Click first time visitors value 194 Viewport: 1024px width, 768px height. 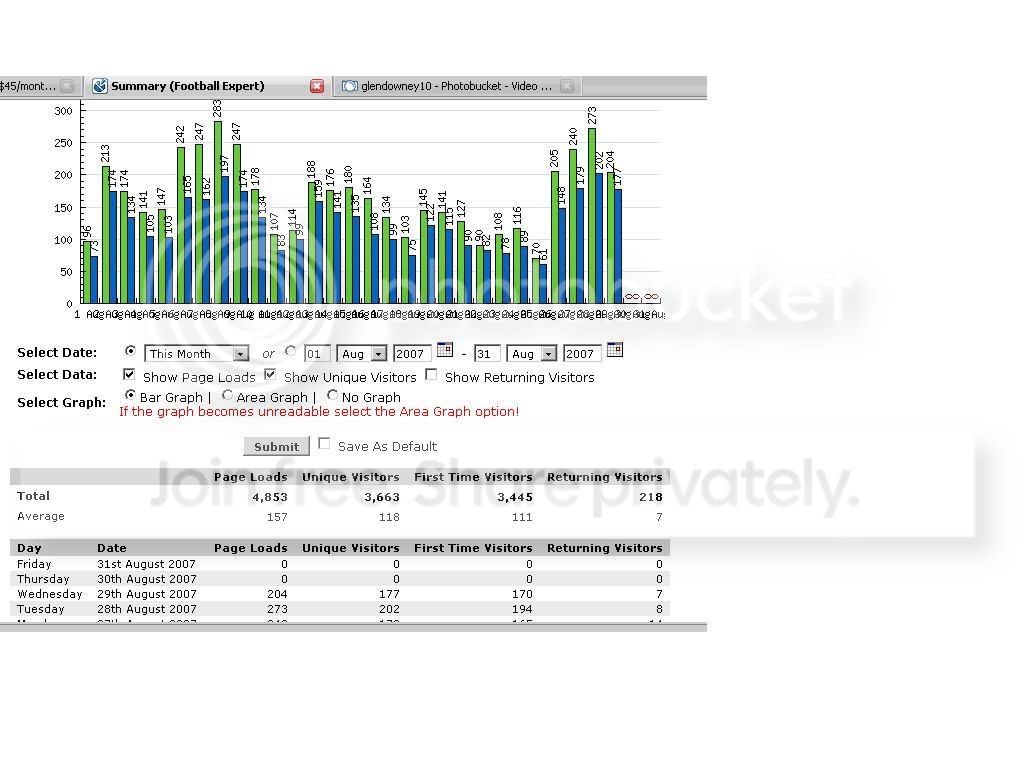click(522, 609)
